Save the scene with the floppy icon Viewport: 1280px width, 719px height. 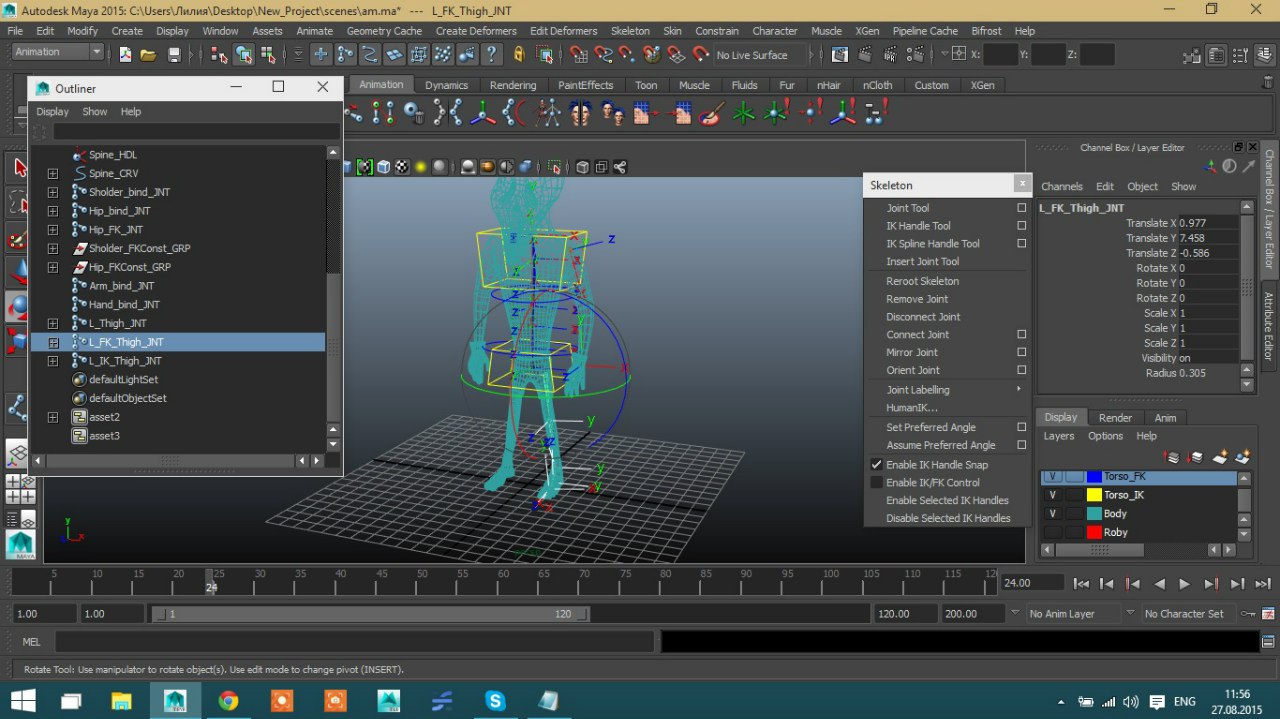(x=174, y=54)
